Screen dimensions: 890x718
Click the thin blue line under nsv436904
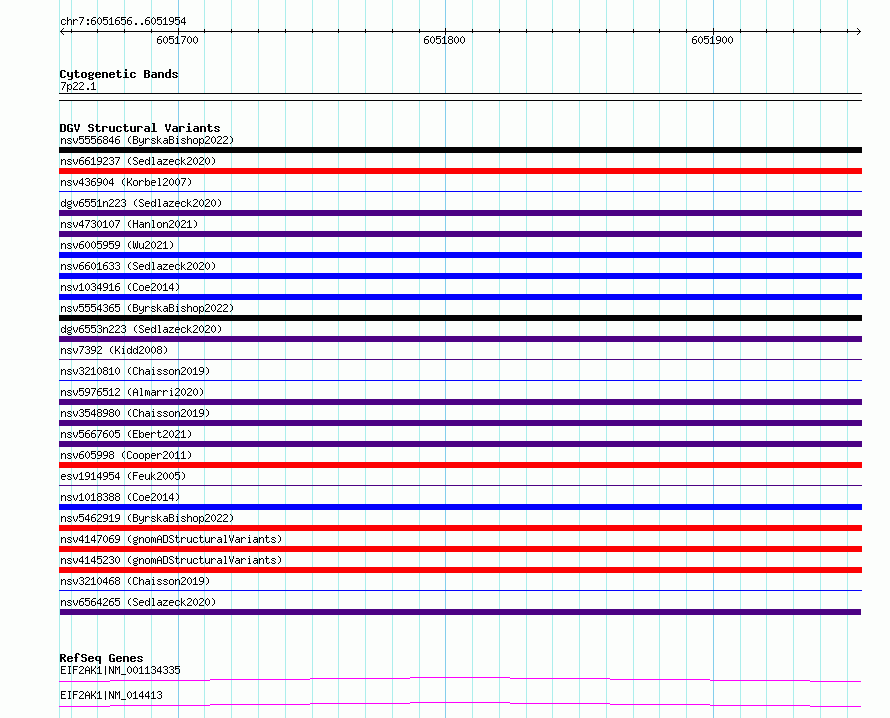click(460, 192)
